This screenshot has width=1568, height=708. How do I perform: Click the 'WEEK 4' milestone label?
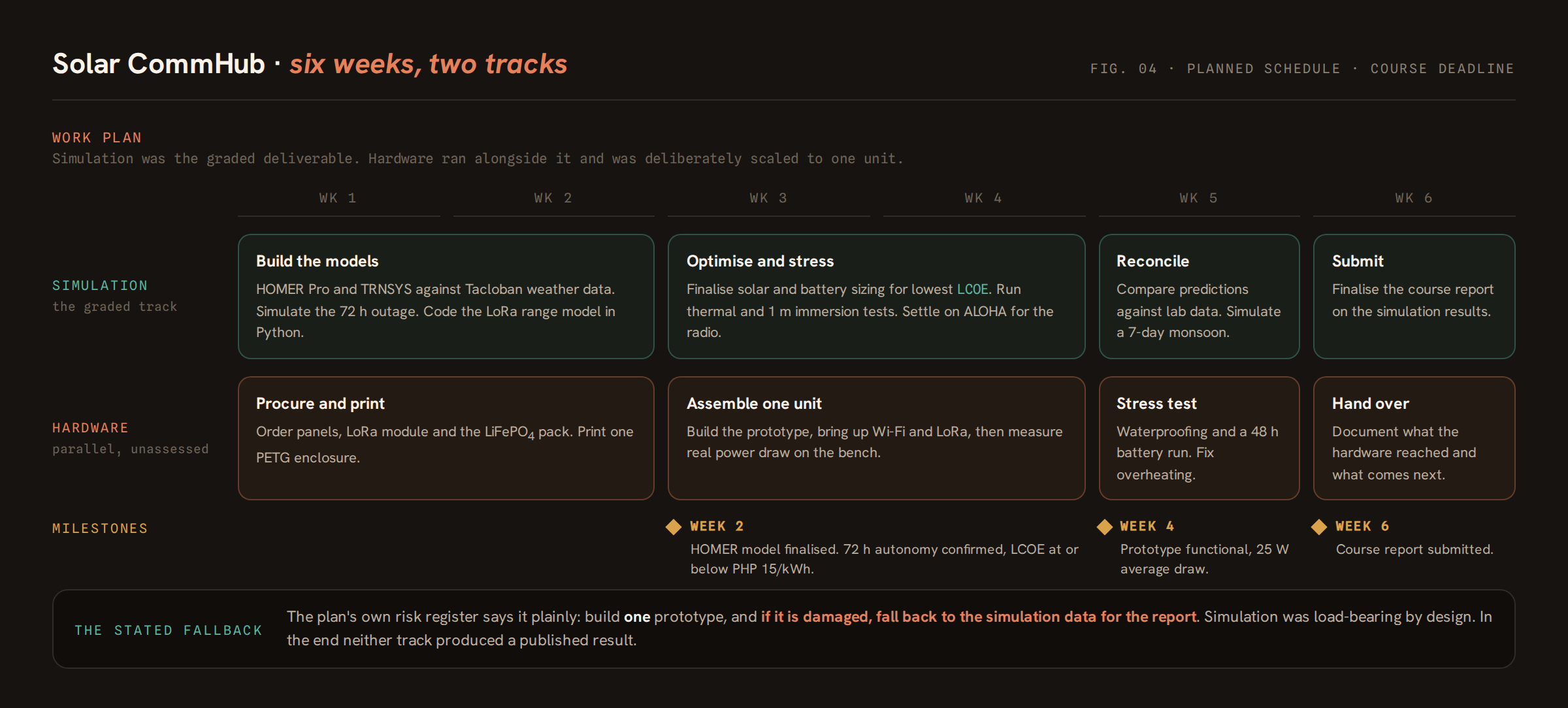tap(1147, 526)
